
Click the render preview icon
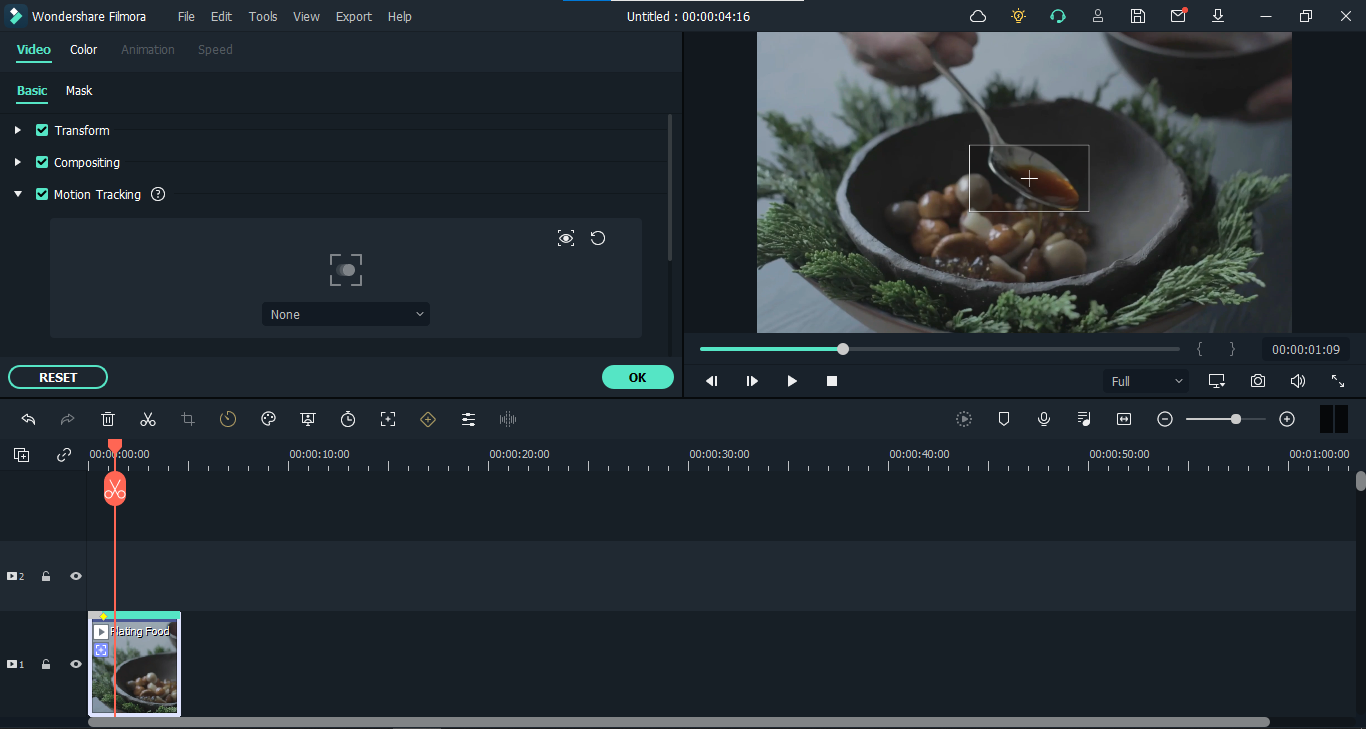964,420
